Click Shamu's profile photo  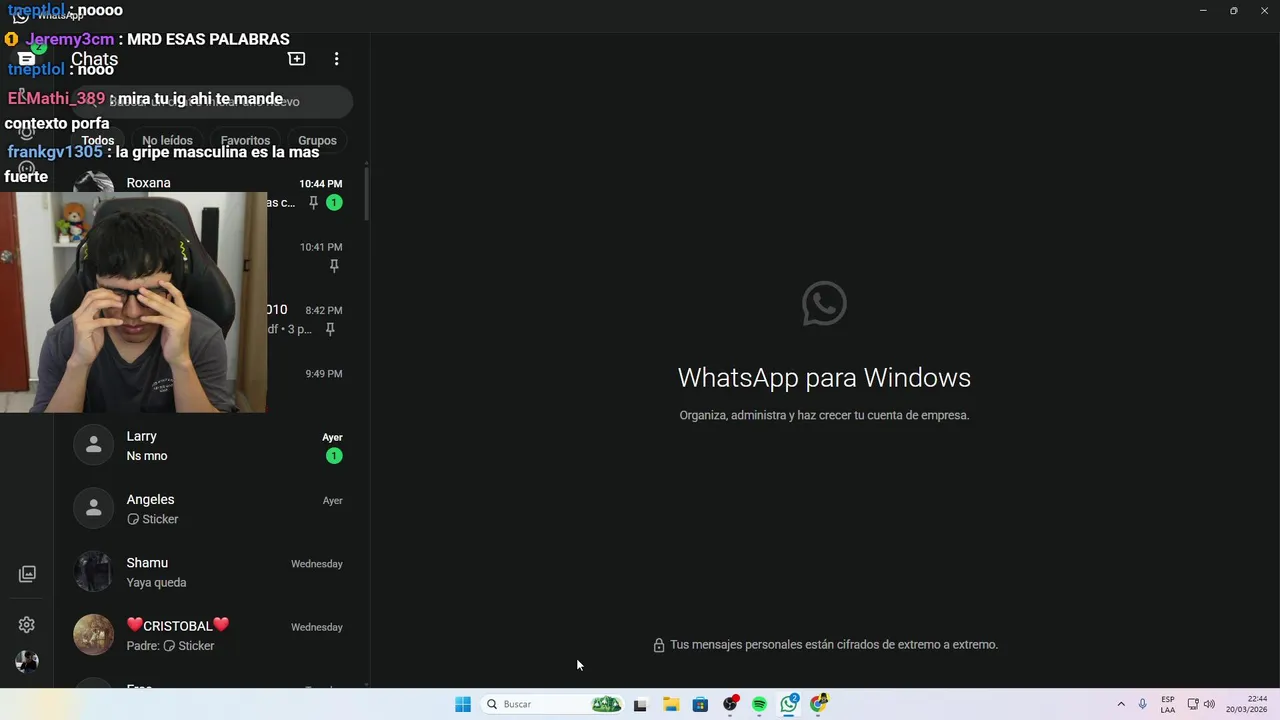[x=94, y=572]
